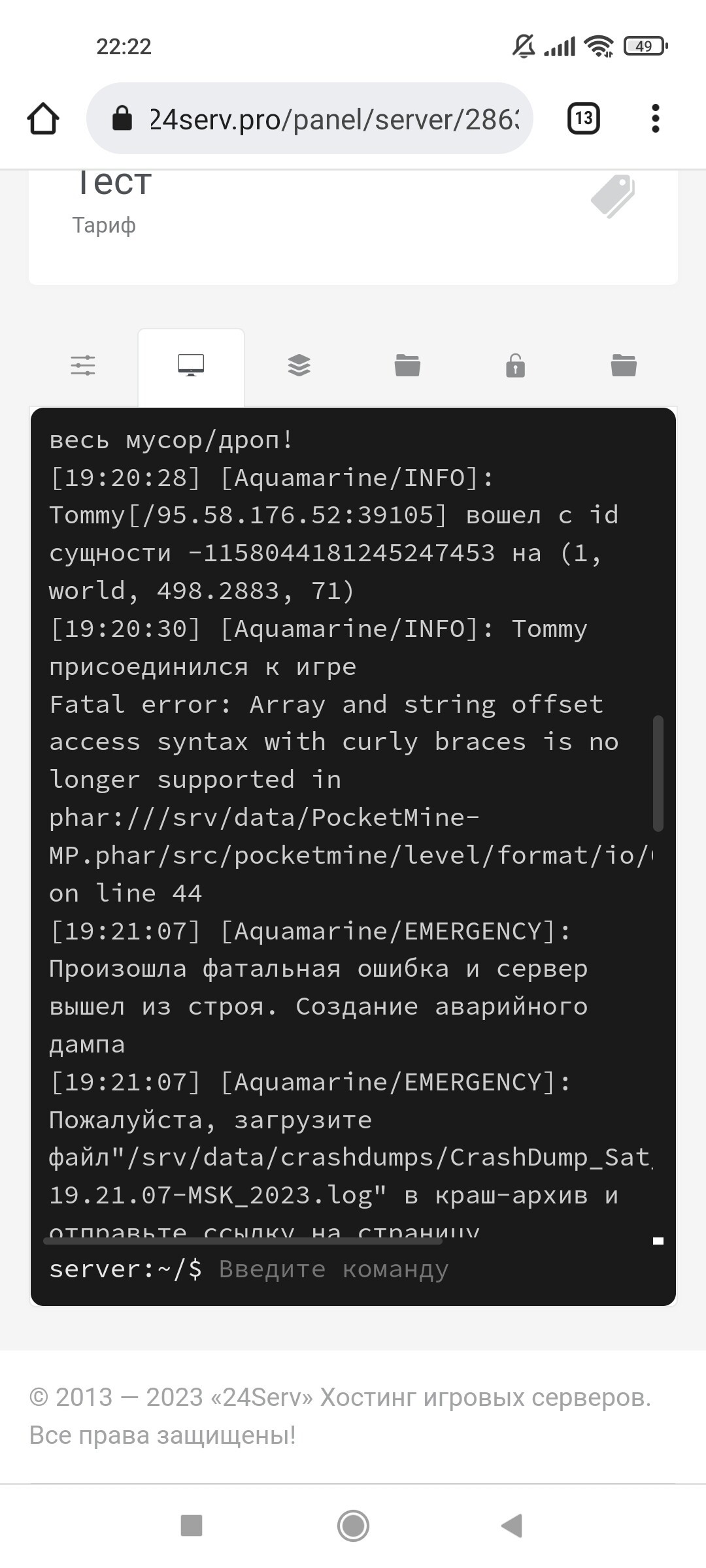Open the backups folder icon
Image resolution: width=706 pixels, height=1568 pixels.
pyautogui.click(x=624, y=366)
